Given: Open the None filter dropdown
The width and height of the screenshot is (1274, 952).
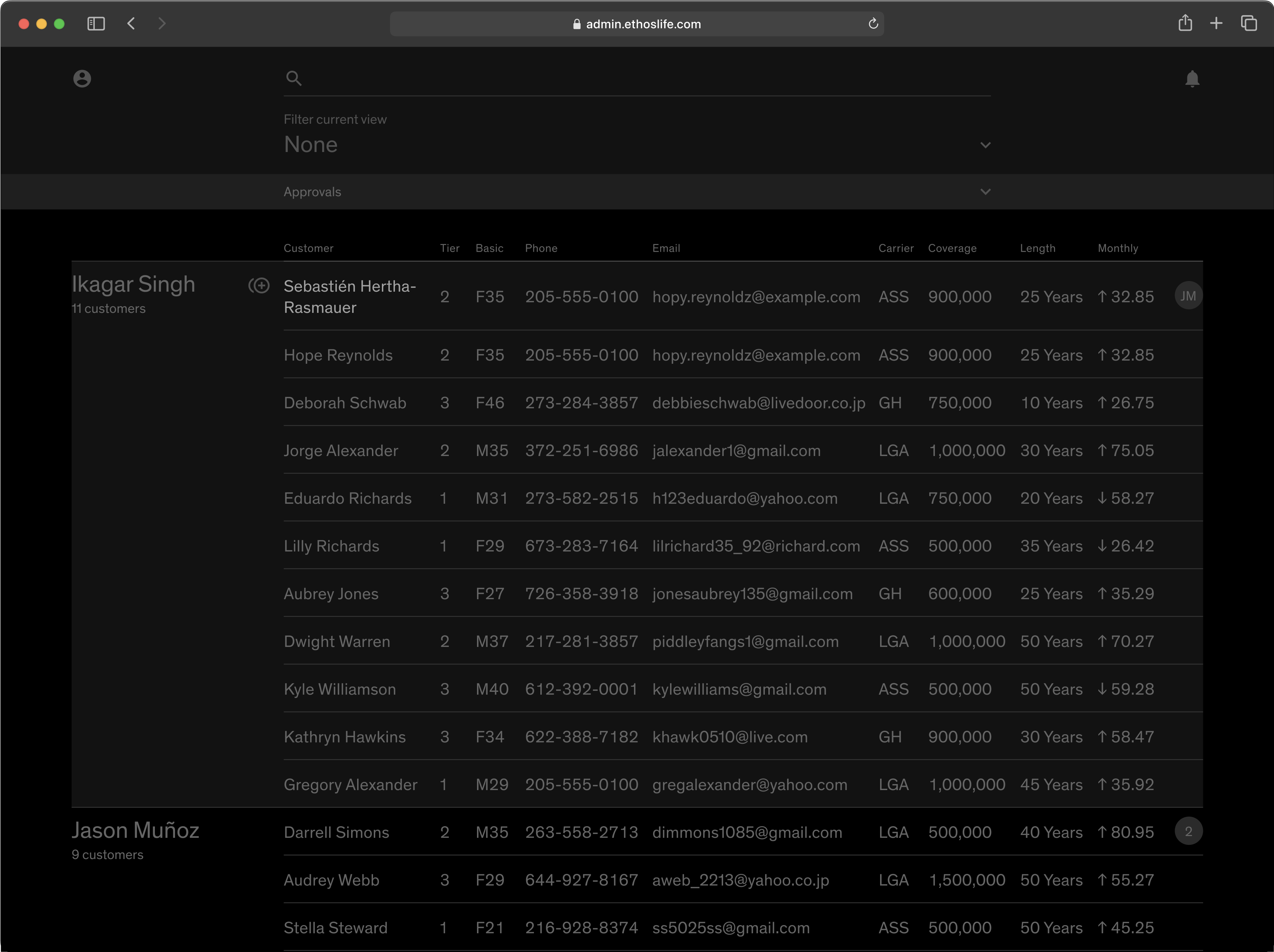Looking at the screenshot, I should pos(311,145).
